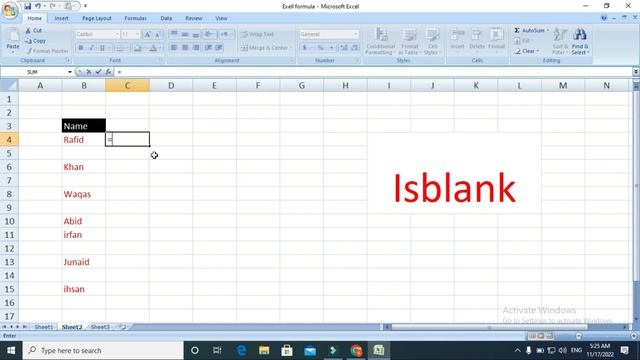The height and width of the screenshot is (360, 640).
Task: Decrease the font size
Action: pos(158,34)
